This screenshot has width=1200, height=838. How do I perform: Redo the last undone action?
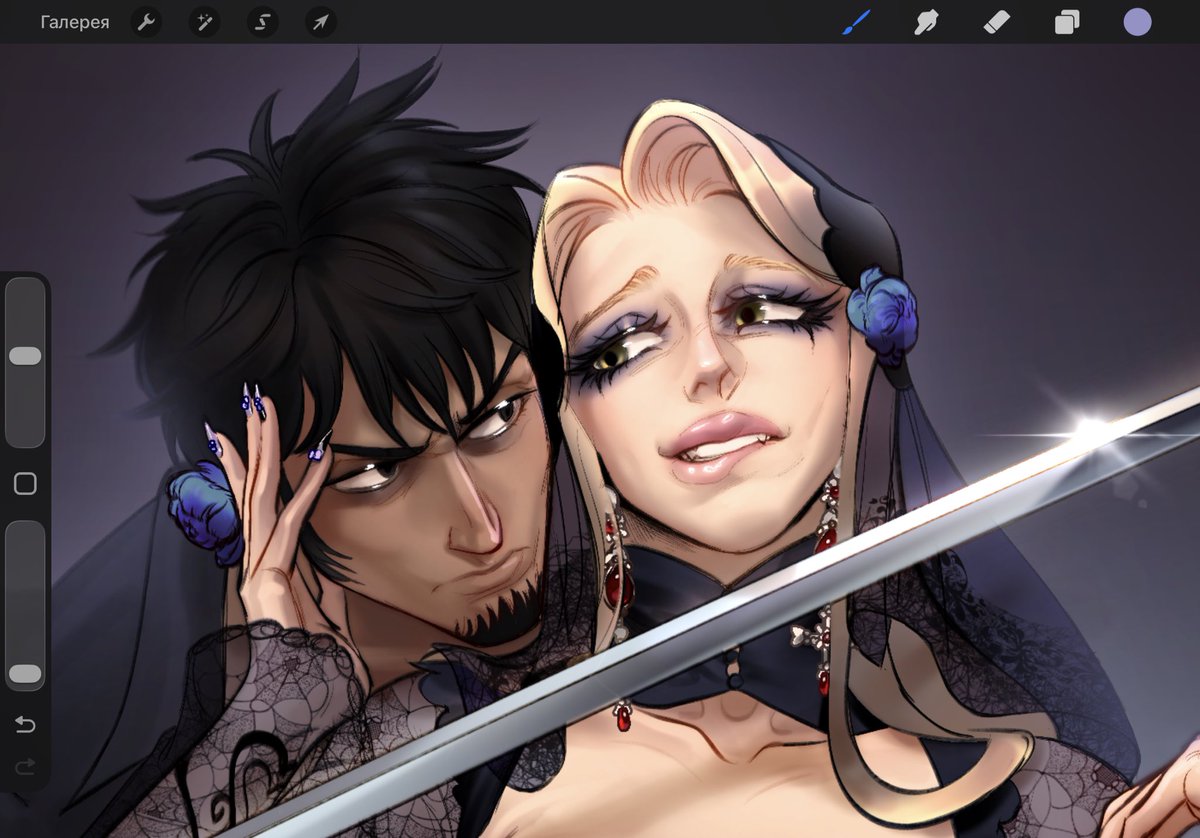(x=25, y=767)
